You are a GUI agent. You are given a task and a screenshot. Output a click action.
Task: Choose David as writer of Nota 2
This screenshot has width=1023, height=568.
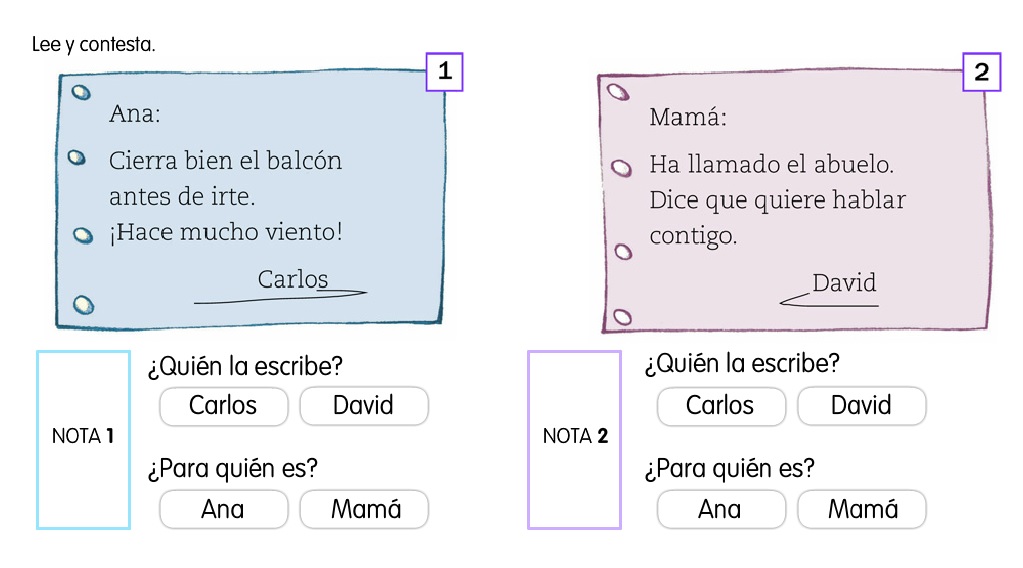click(x=861, y=406)
